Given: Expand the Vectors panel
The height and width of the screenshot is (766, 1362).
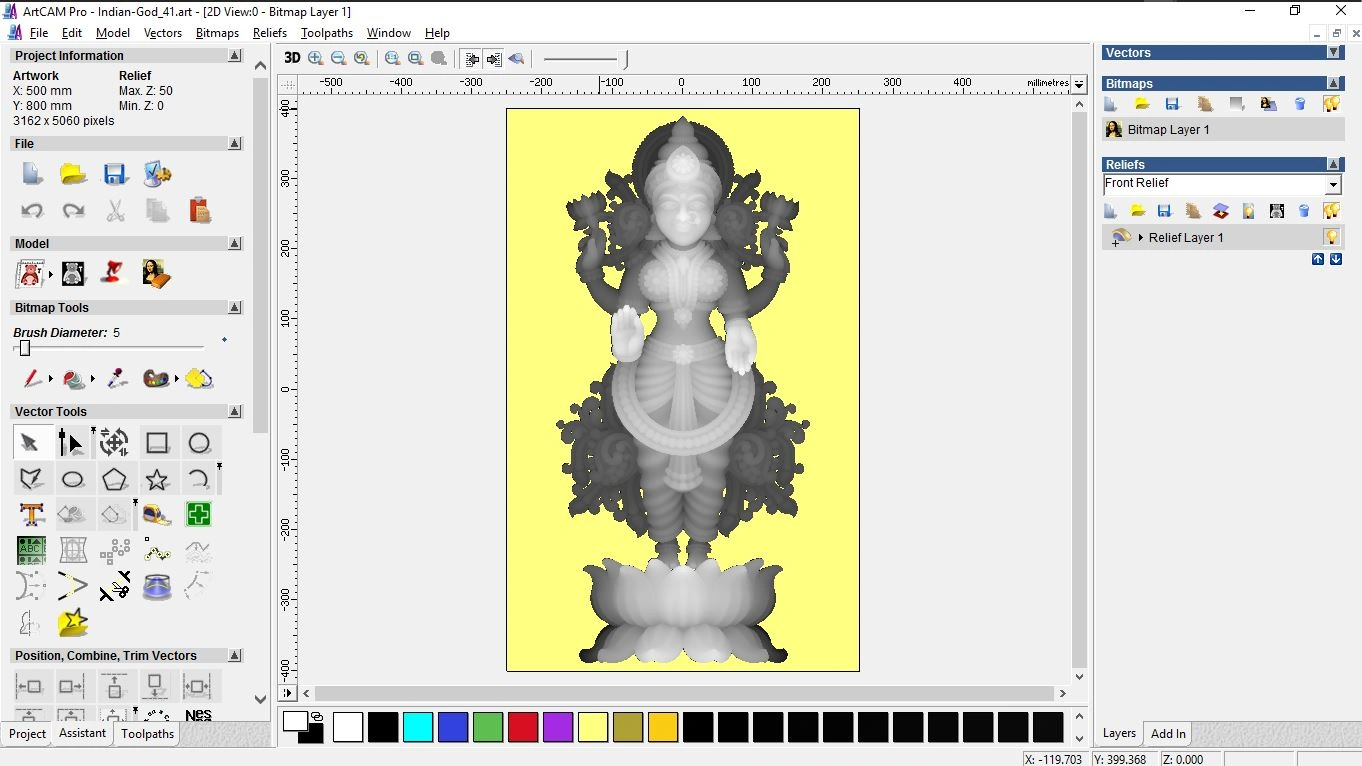Looking at the screenshot, I should (1333, 52).
